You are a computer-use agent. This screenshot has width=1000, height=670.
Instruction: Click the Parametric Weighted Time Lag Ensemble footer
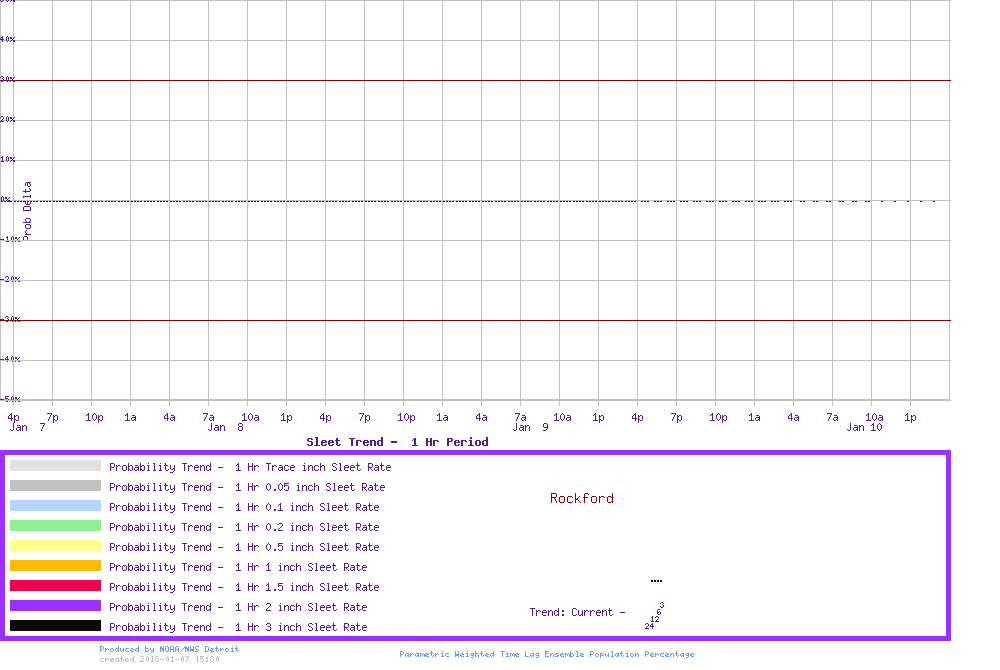(x=546, y=654)
